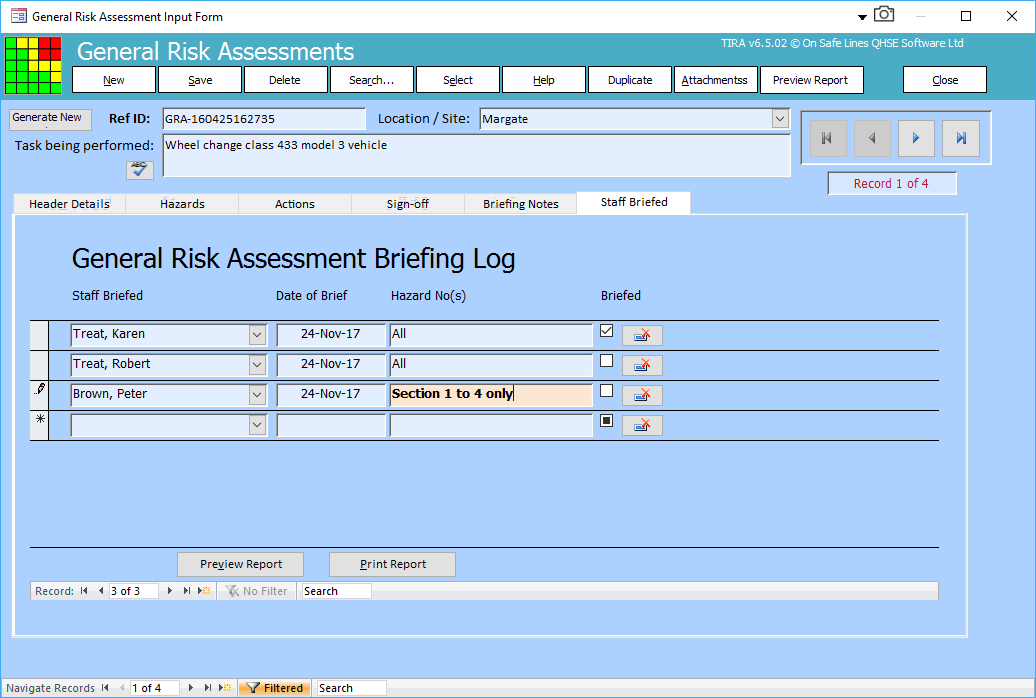
Task: Click the New button in the toolbar
Action: coord(114,80)
